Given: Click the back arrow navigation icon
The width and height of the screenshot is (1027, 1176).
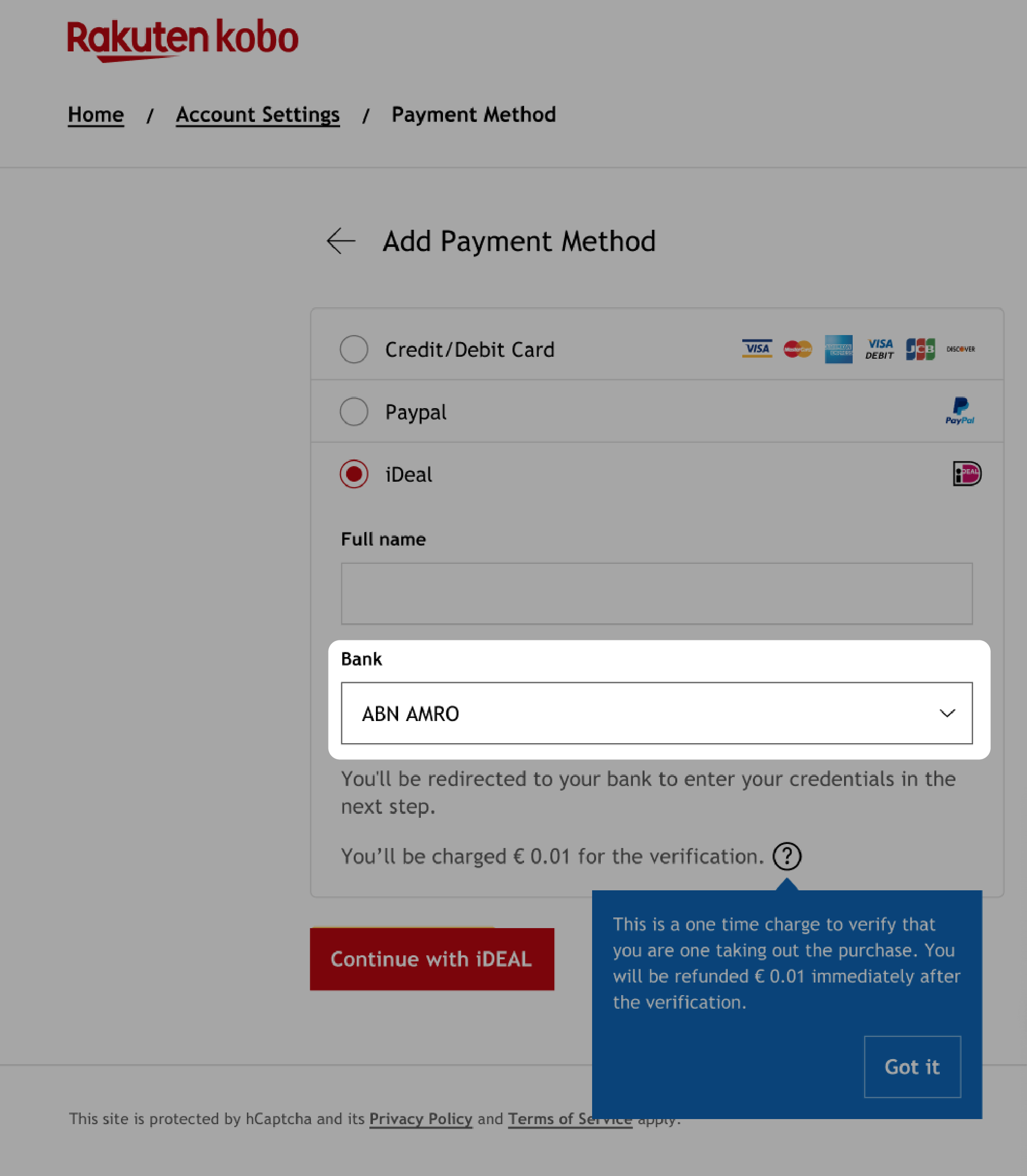Looking at the screenshot, I should click(x=340, y=241).
